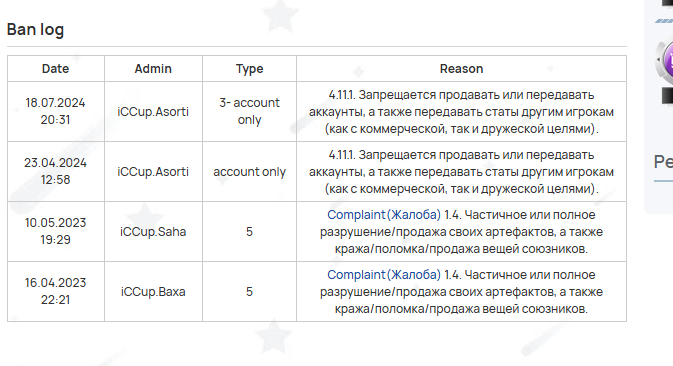Open the second Complaint (Жалоба) link
This screenshot has width=673, height=366.
tap(384, 275)
